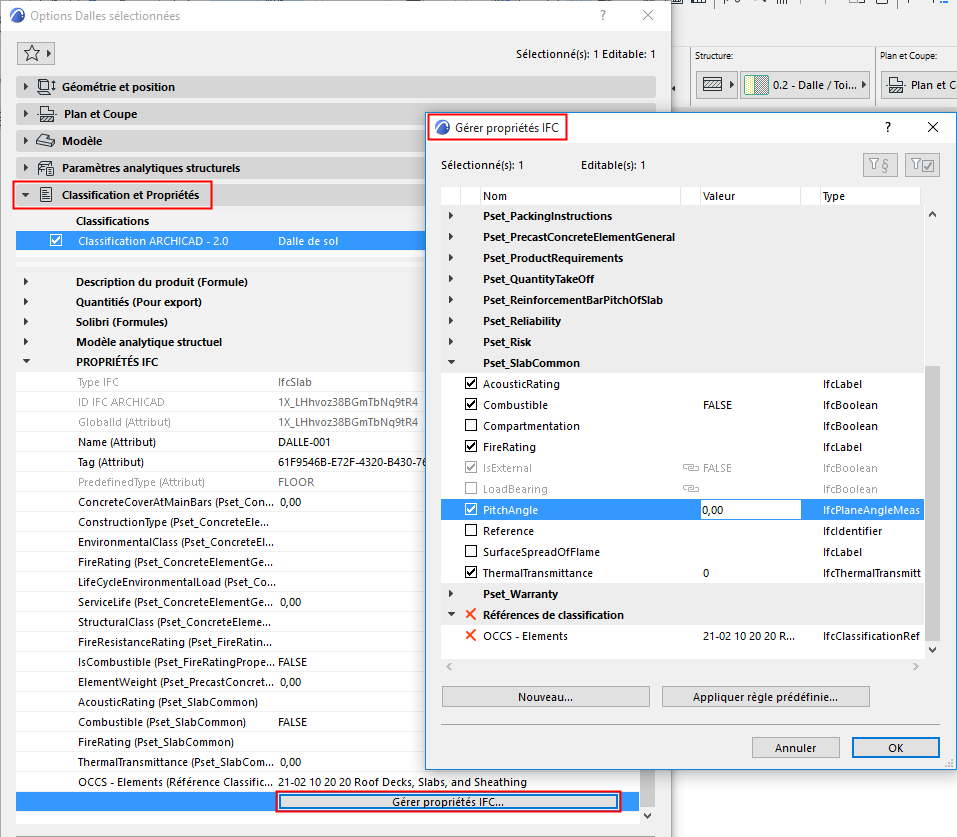Image resolution: width=957 pixels, height=837 pixels.
Task: Select the Pset_ProductRequirements row
Action: click(682, 258)
